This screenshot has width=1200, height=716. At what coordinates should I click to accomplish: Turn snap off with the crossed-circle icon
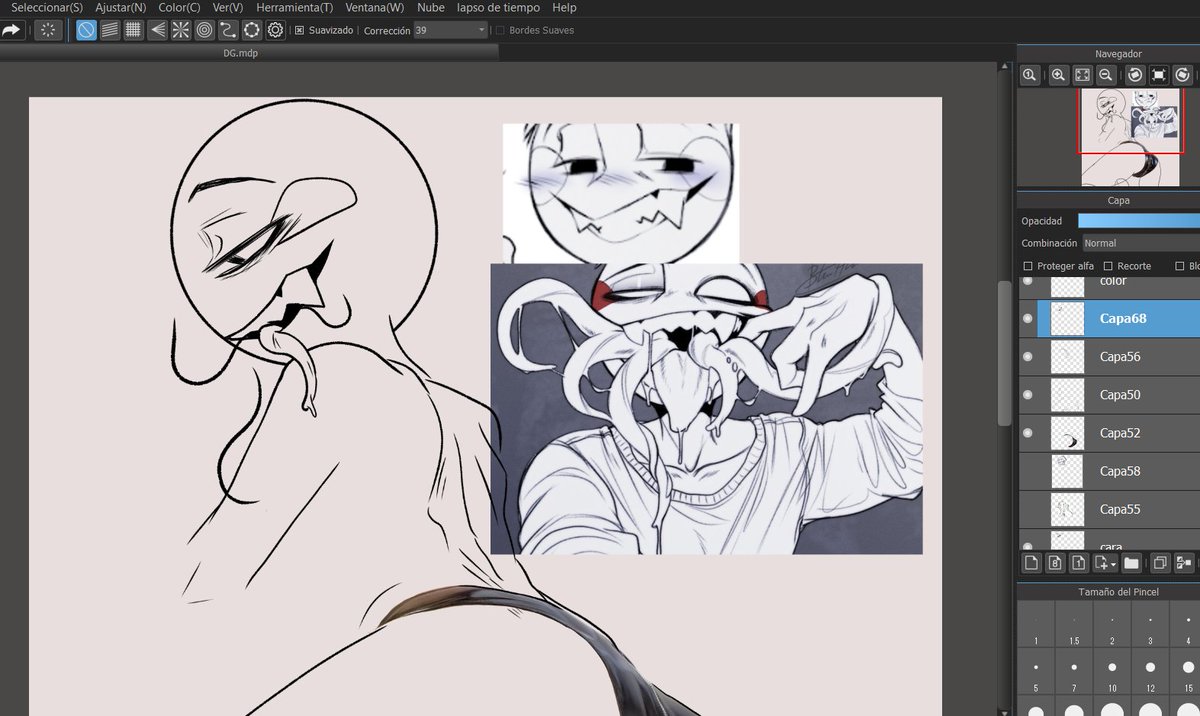pos(86,30)
